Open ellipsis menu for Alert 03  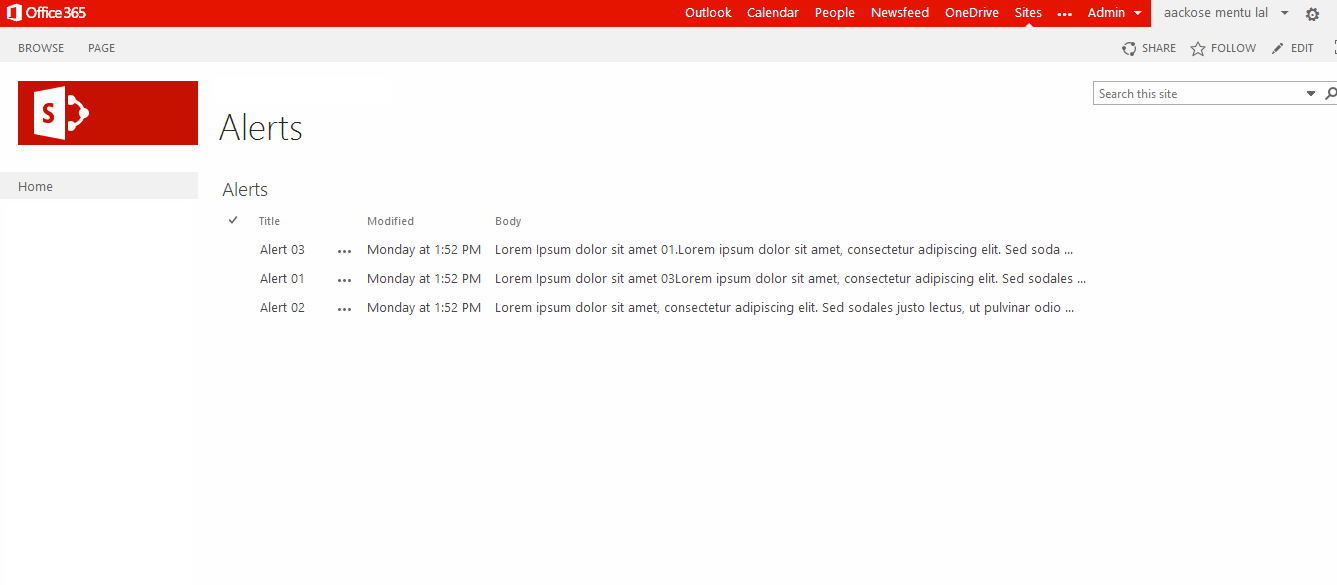(345, 251)
